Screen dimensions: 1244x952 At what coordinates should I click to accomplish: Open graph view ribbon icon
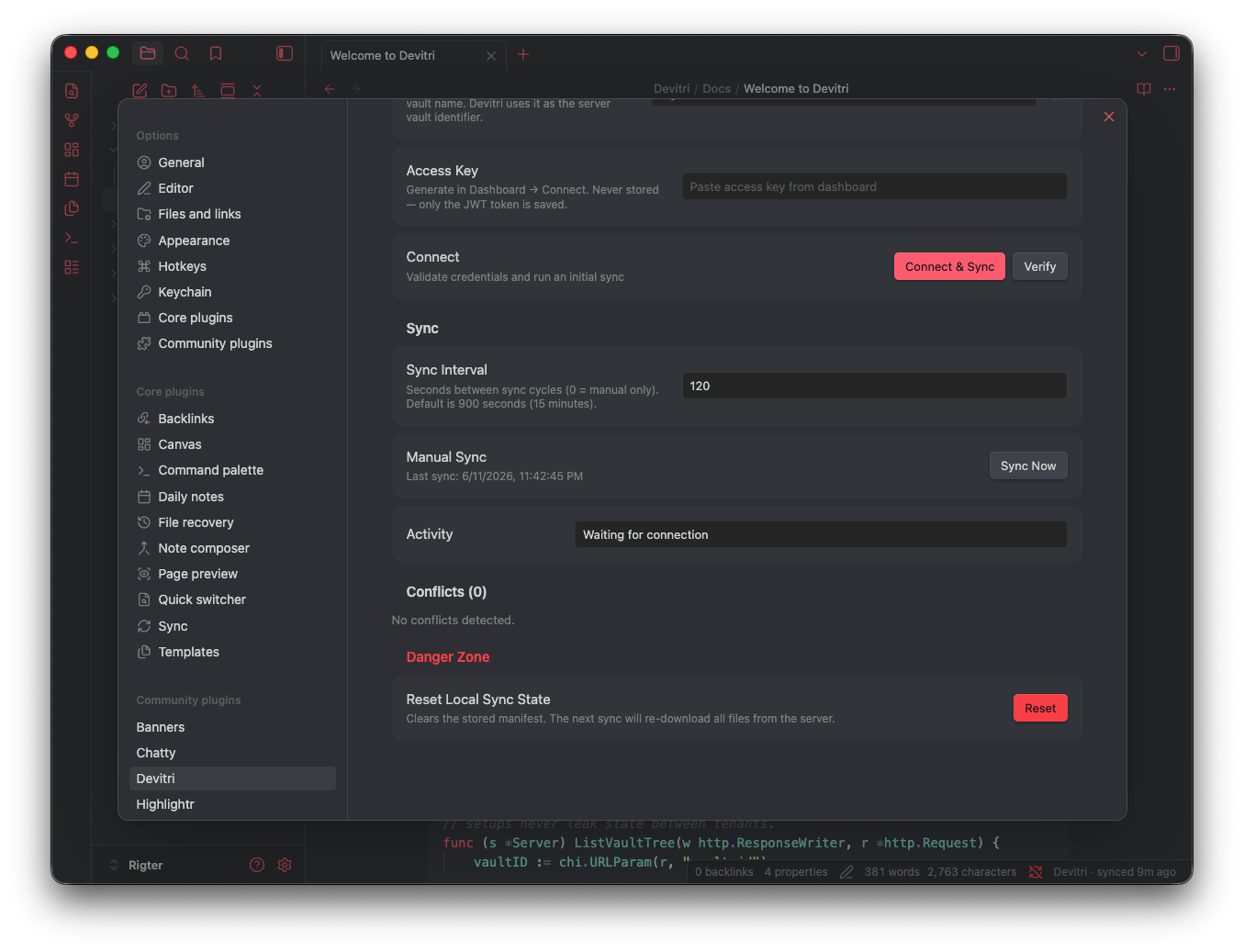72,120
